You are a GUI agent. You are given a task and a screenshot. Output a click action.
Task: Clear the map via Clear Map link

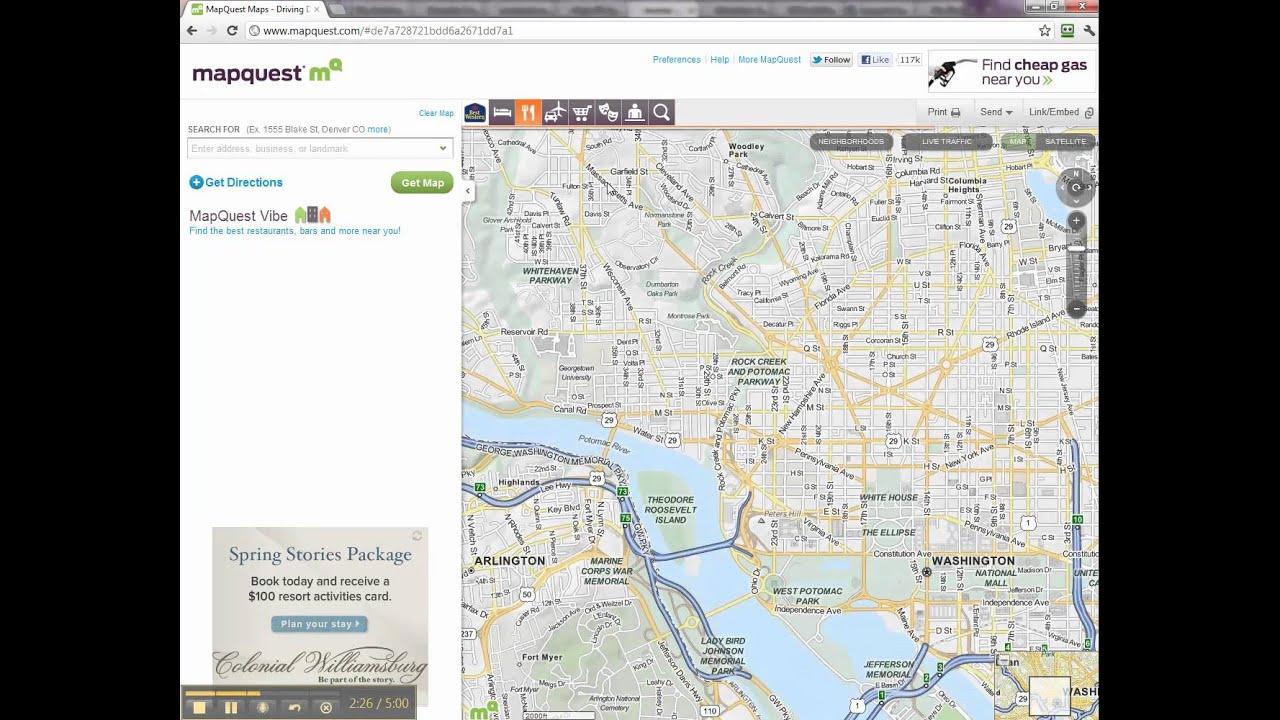coord(436,113)
